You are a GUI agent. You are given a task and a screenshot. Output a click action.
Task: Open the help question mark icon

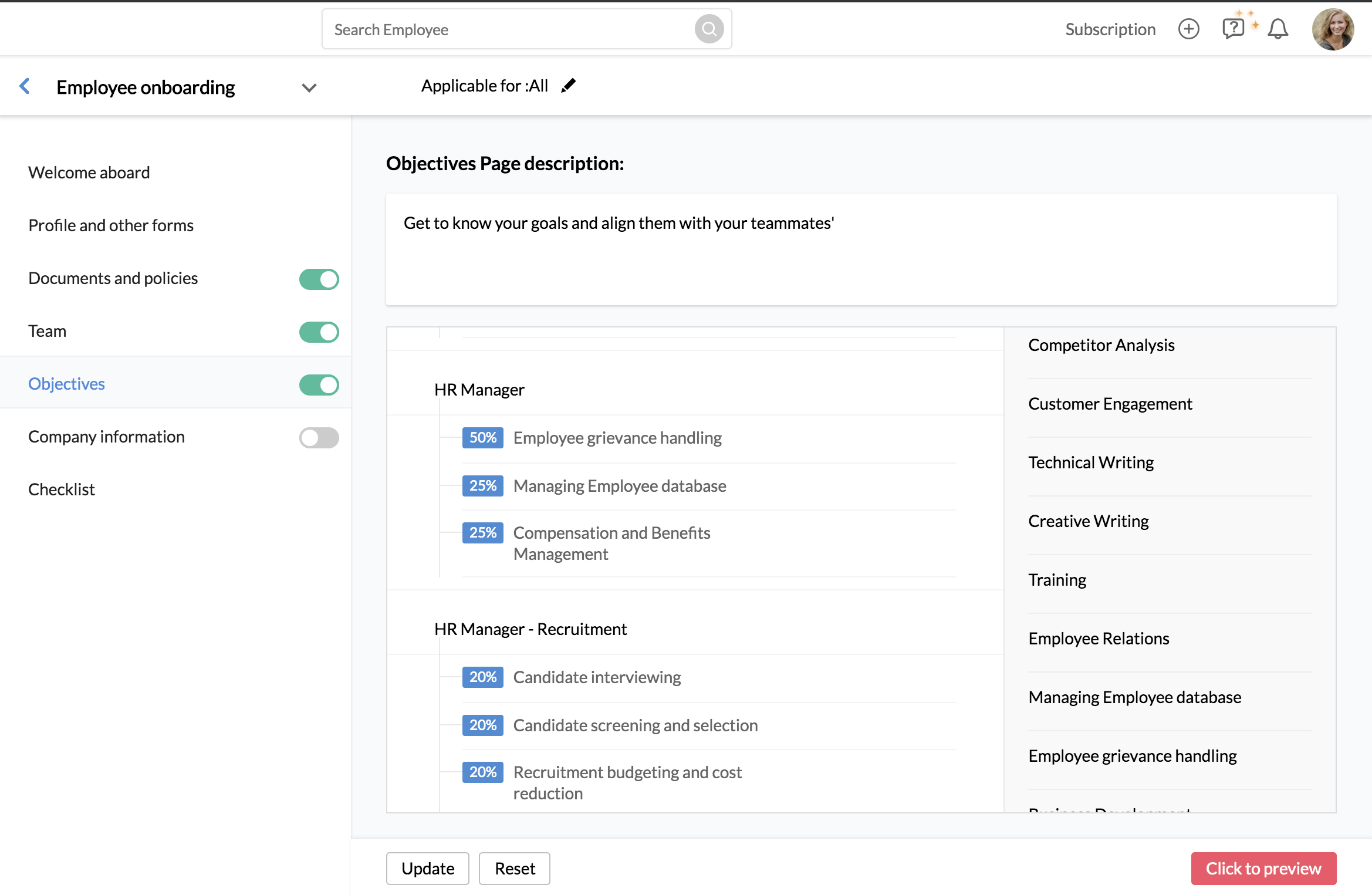[x=1232, y=28]
